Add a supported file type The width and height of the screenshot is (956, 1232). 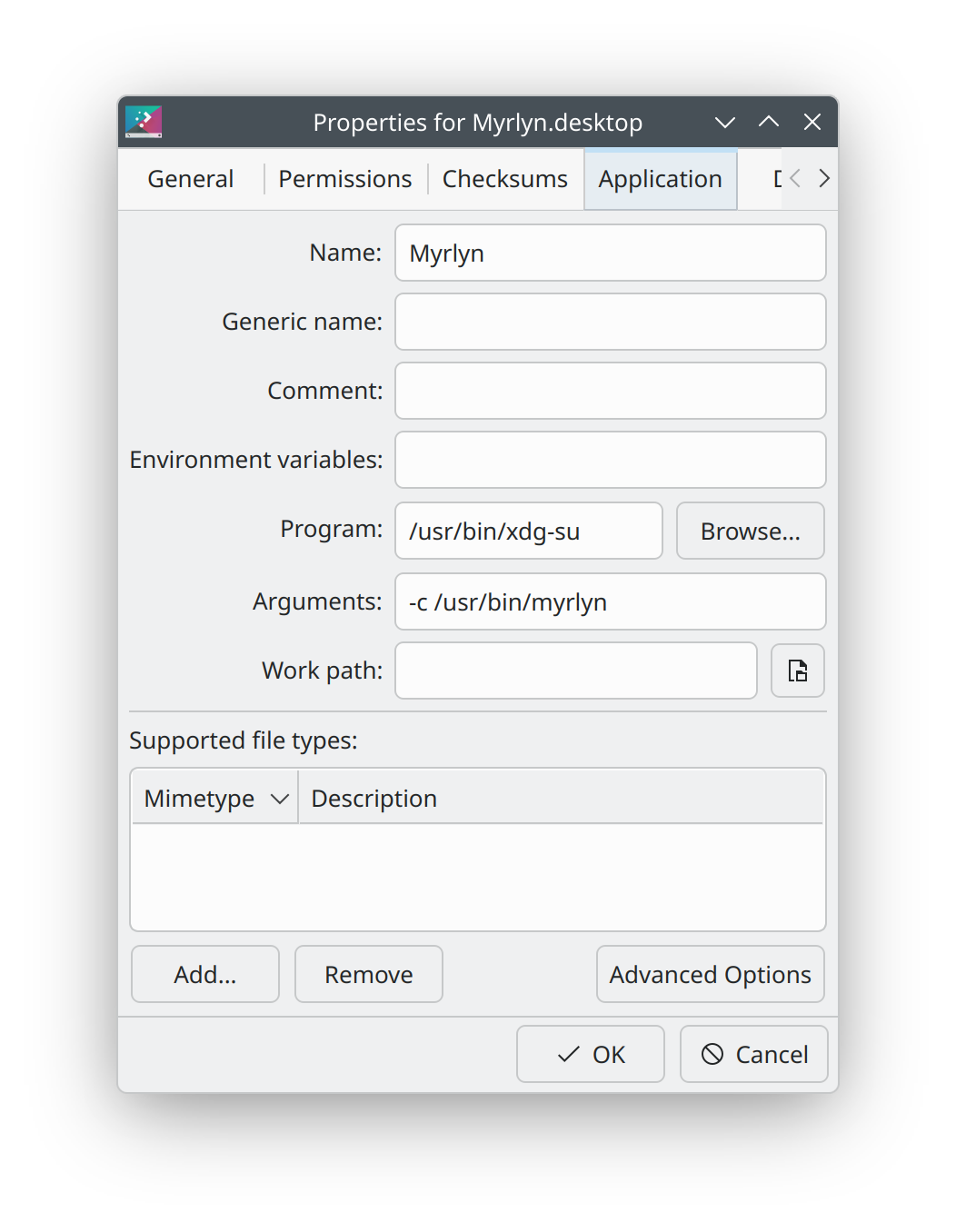[205, 974]
